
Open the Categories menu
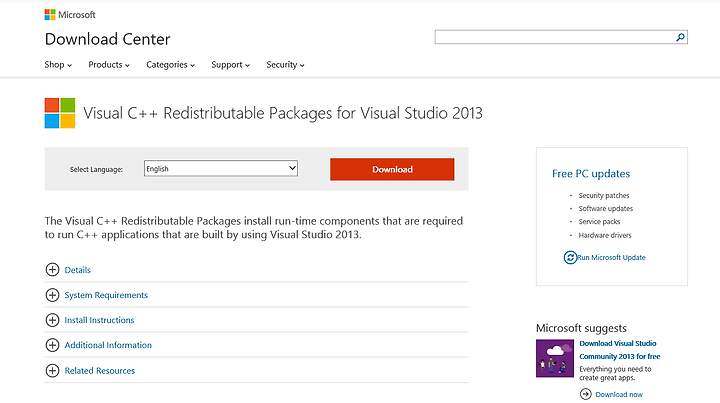click(170, 65)
